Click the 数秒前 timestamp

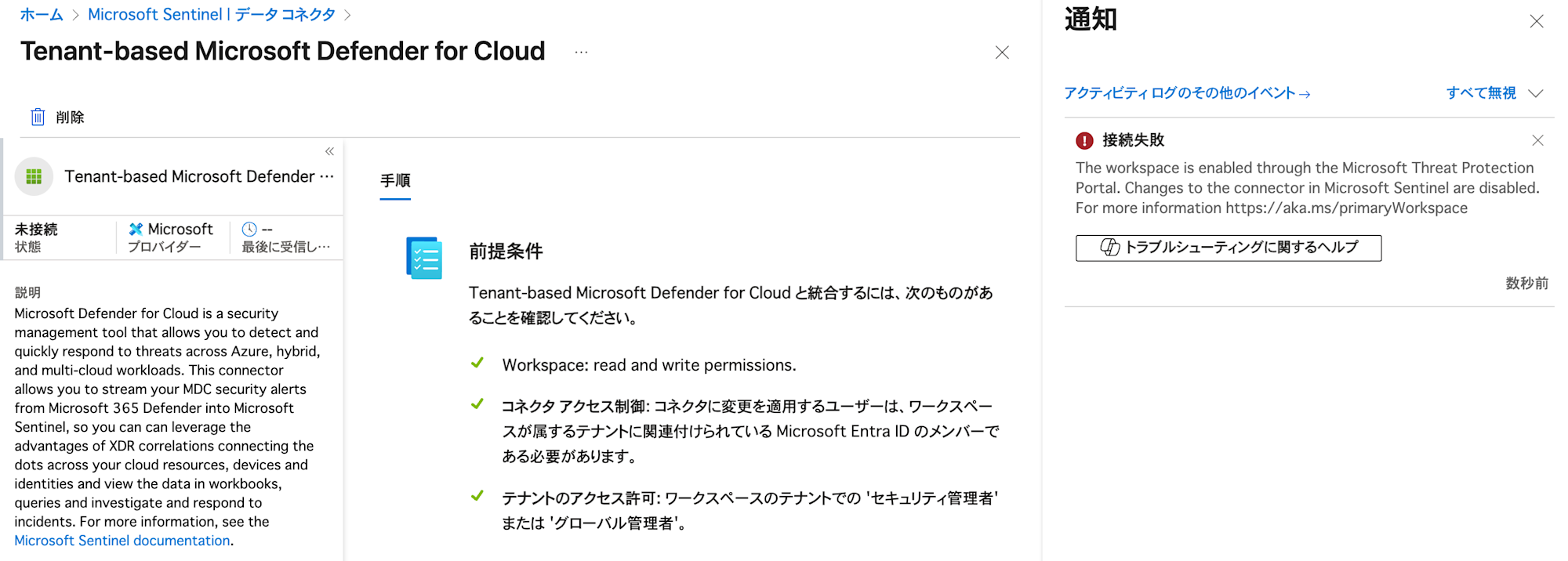[1526, 284]
